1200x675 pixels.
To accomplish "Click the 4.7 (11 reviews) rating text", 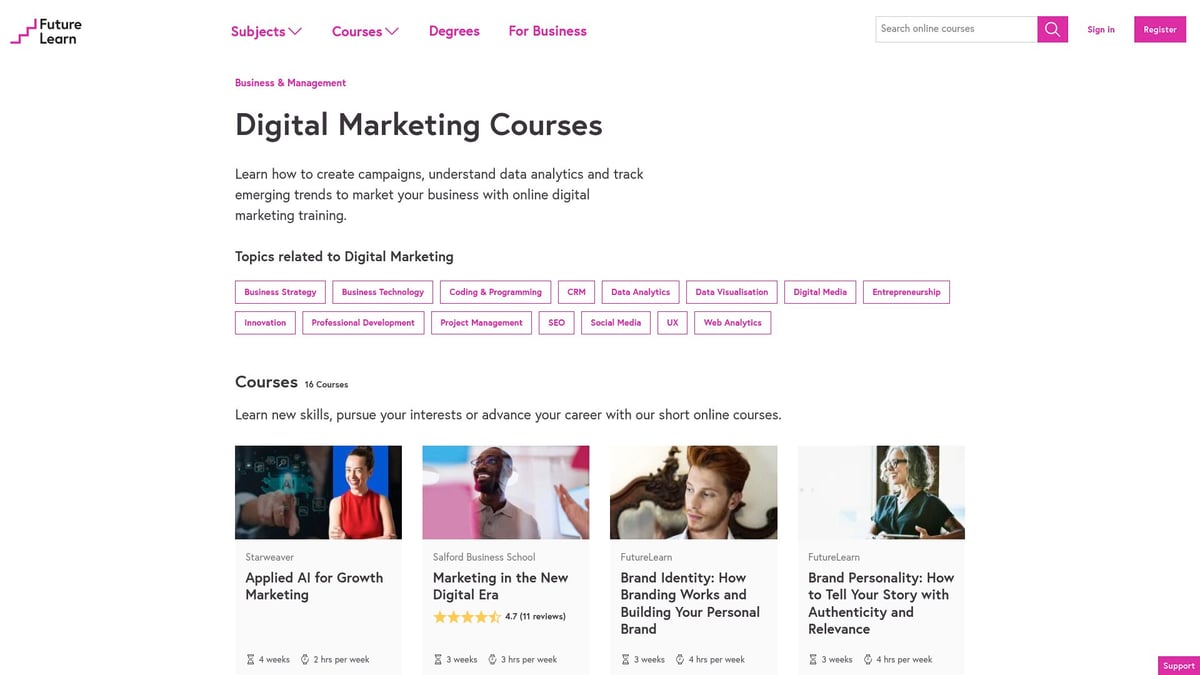I will click(x=535, y=617).
